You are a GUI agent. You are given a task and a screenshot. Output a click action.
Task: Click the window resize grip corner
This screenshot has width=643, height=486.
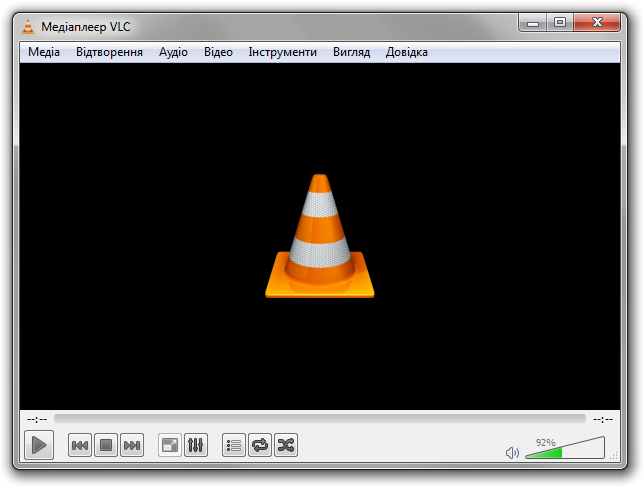coord(614,456)
